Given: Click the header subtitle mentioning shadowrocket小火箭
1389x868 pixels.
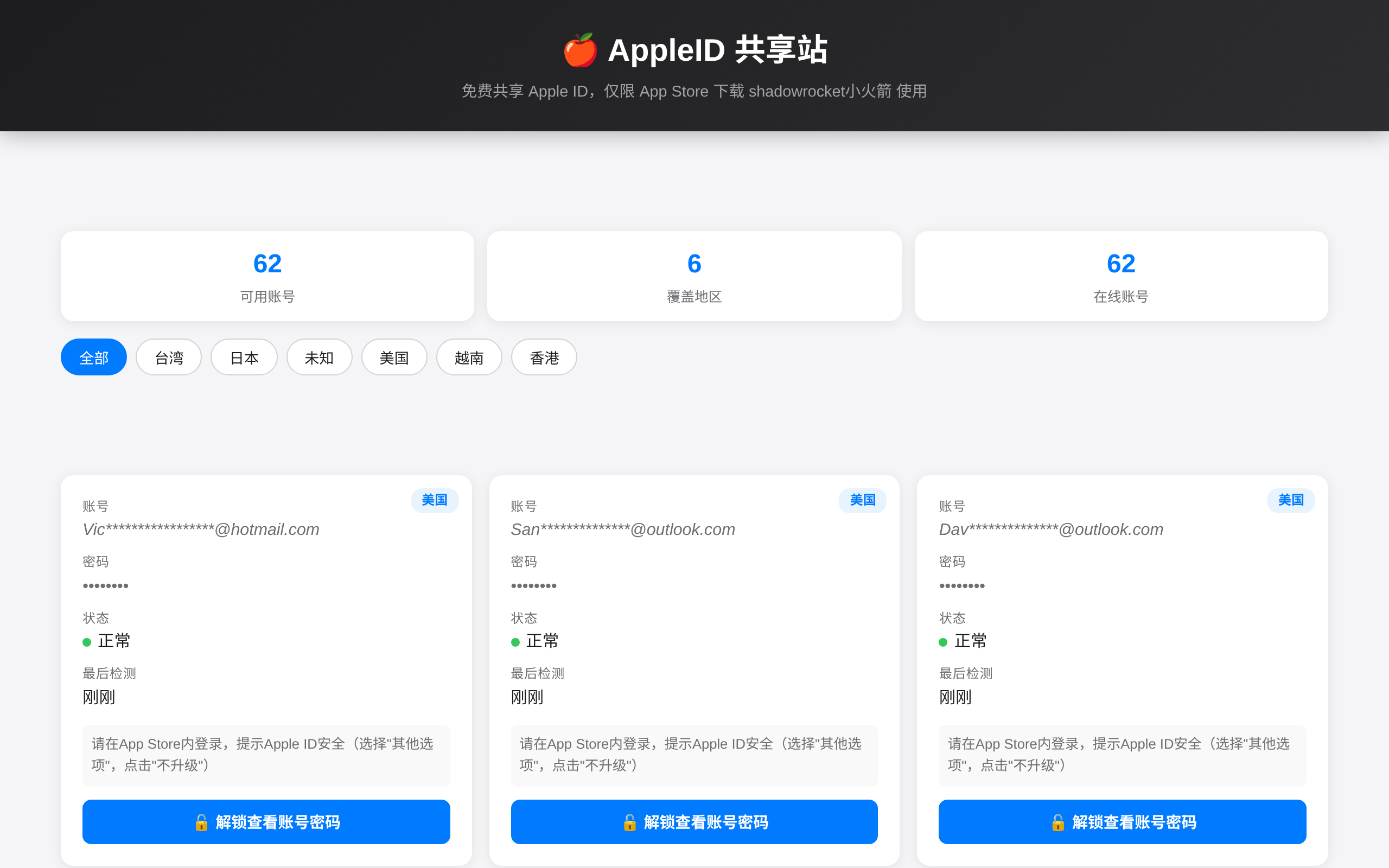Looking at the screenshot, I should pos(694,91).
